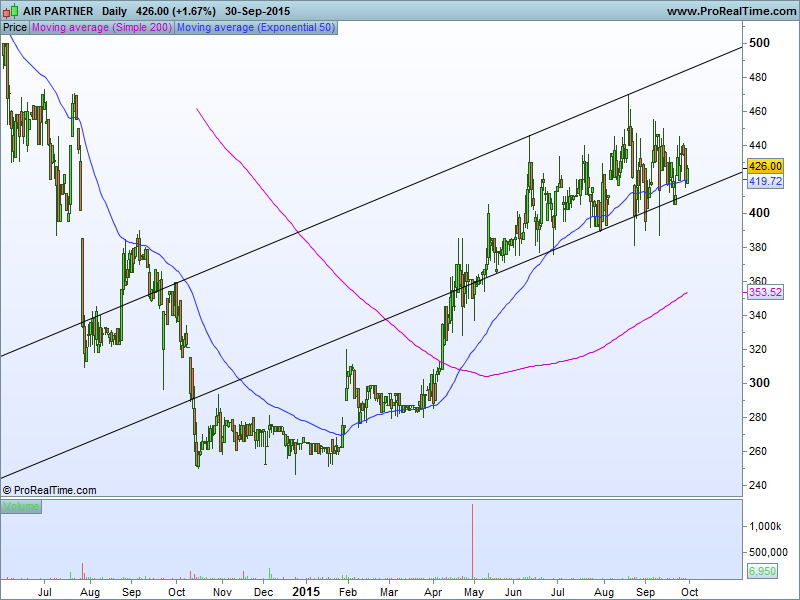Viewport: 800px width, 600px height.
Task: Click the magenta 353.52 SMA value tag
Action: click(x=765, y=292)
